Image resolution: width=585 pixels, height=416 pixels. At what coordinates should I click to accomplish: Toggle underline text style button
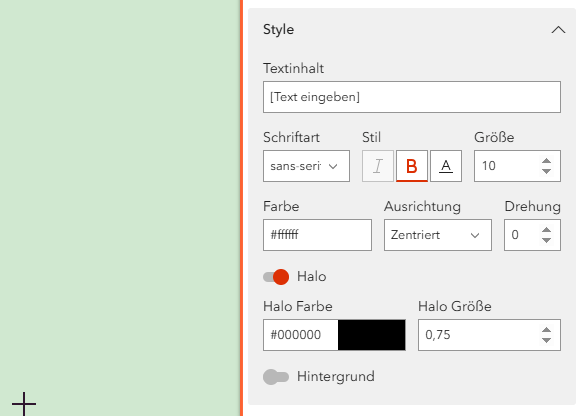(x=446, y=166)
